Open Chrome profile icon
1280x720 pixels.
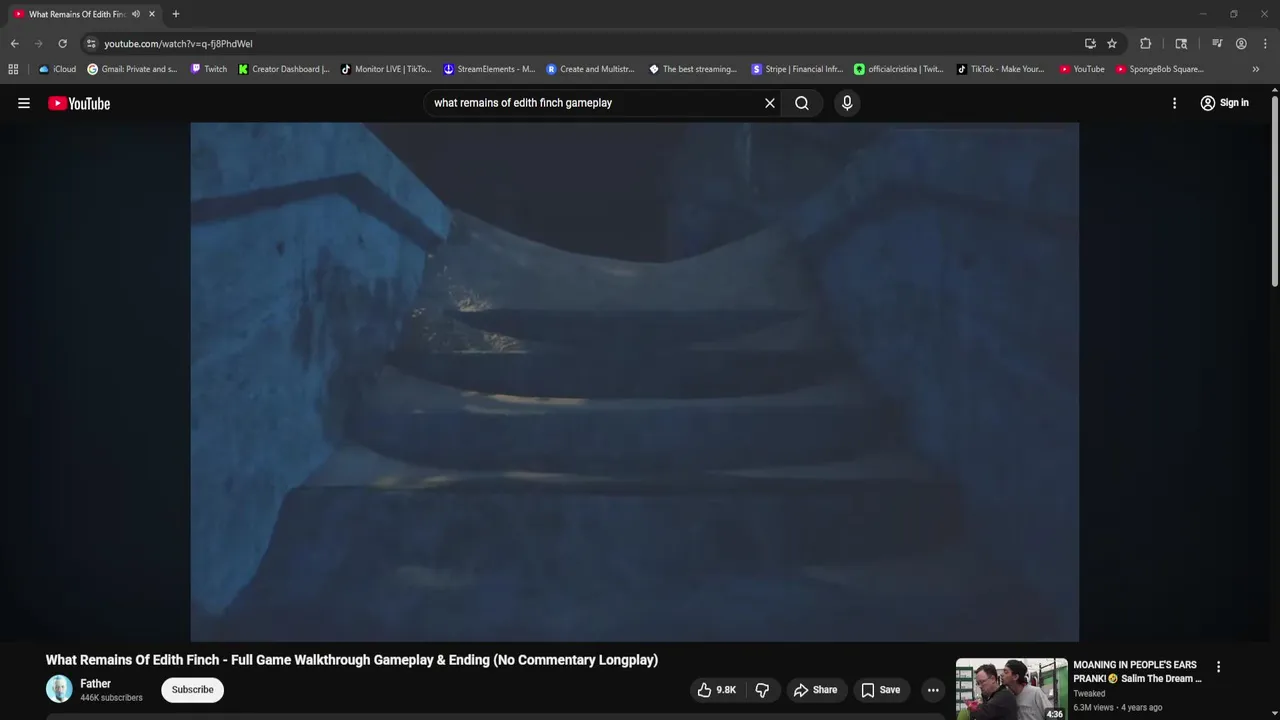1241,44
